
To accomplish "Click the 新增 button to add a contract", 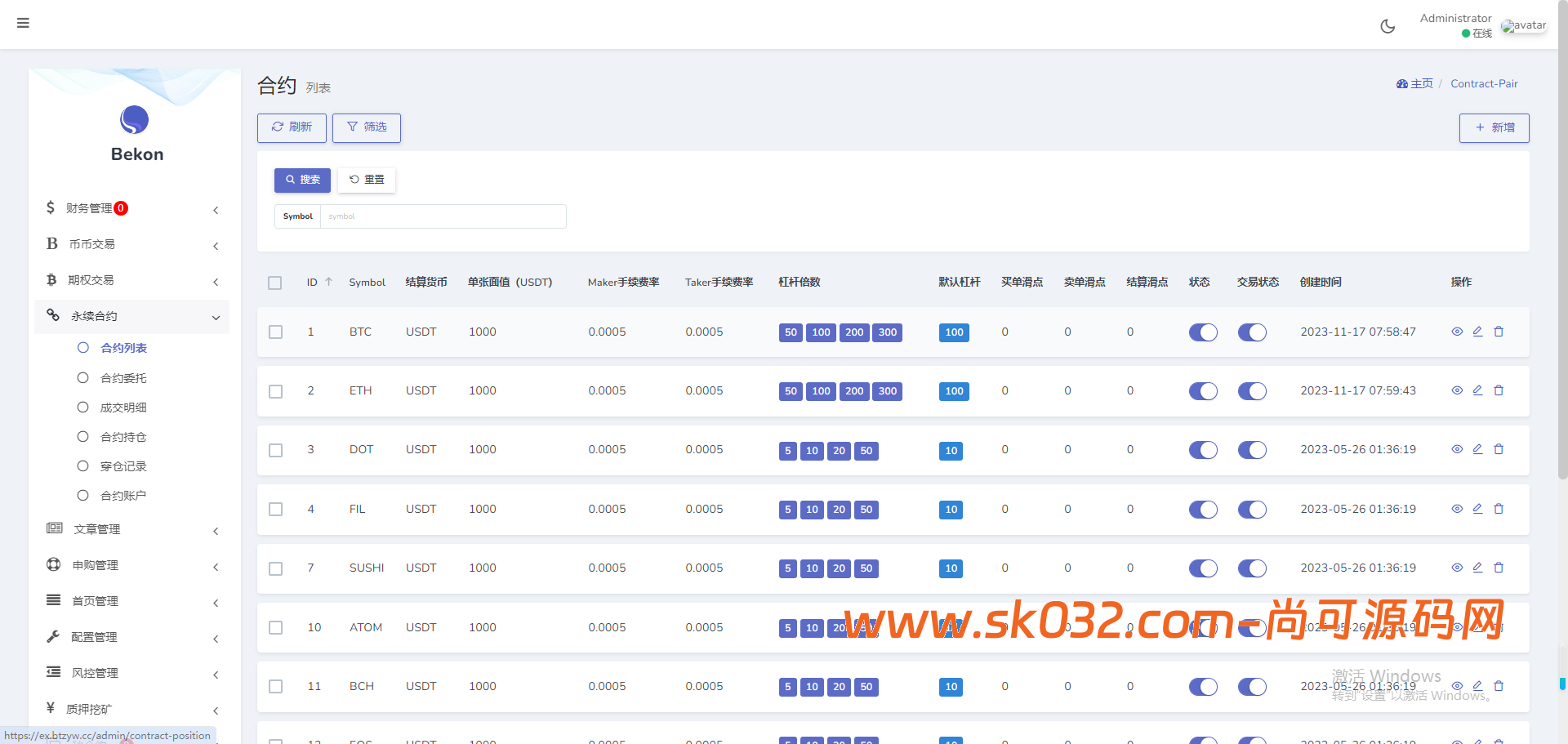I will pos(1494,128).
